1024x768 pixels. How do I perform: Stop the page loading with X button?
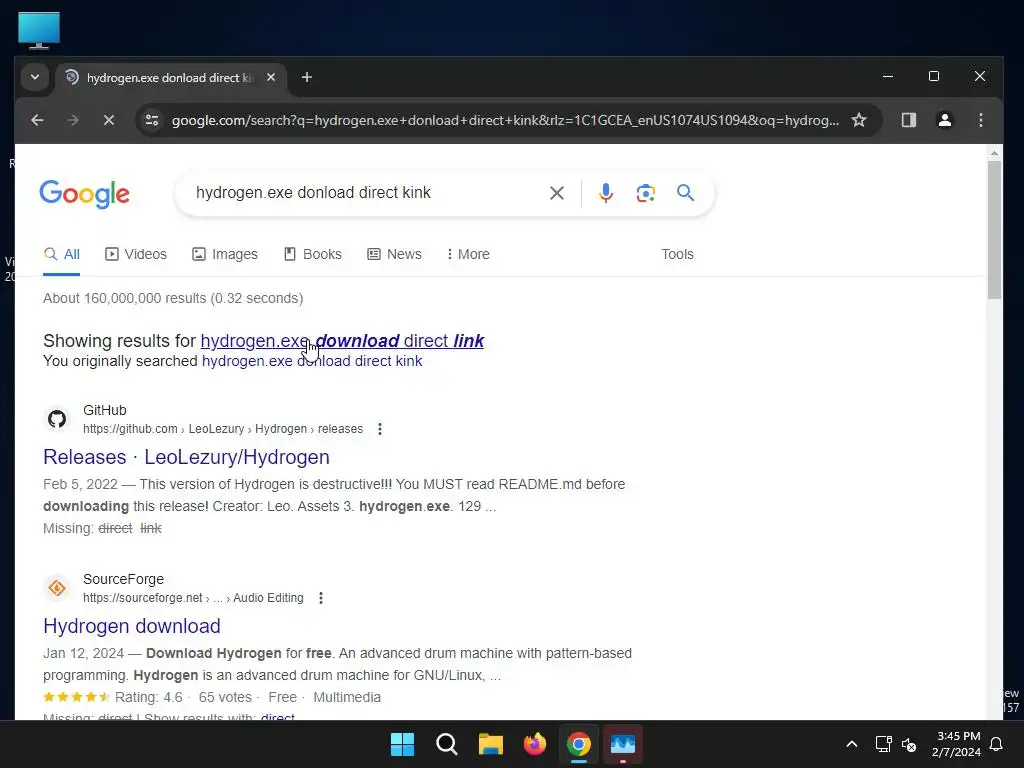coord(108,120)
